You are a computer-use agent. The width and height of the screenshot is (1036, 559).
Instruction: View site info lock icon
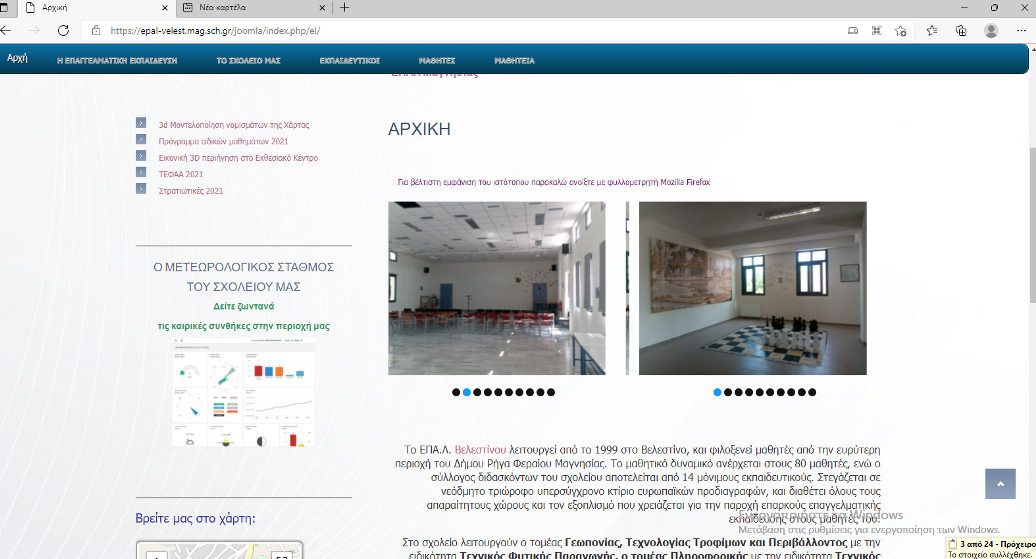point(96,30)
